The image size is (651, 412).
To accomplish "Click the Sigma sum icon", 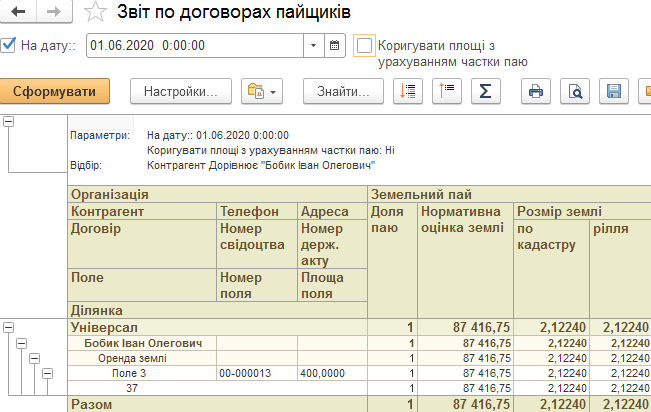I will (486, 91).
